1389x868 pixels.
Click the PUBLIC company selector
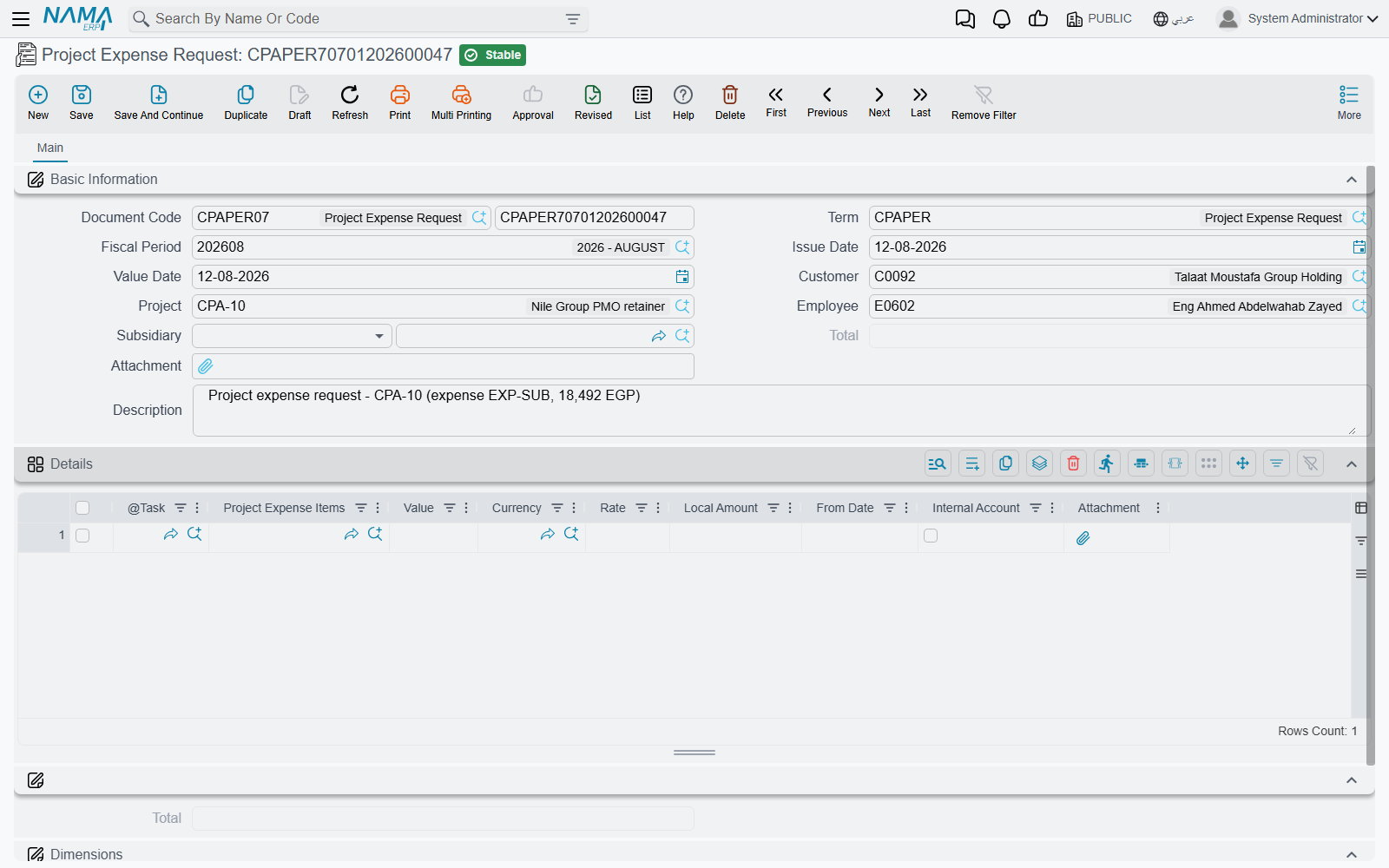click(x=1099, y=18)
